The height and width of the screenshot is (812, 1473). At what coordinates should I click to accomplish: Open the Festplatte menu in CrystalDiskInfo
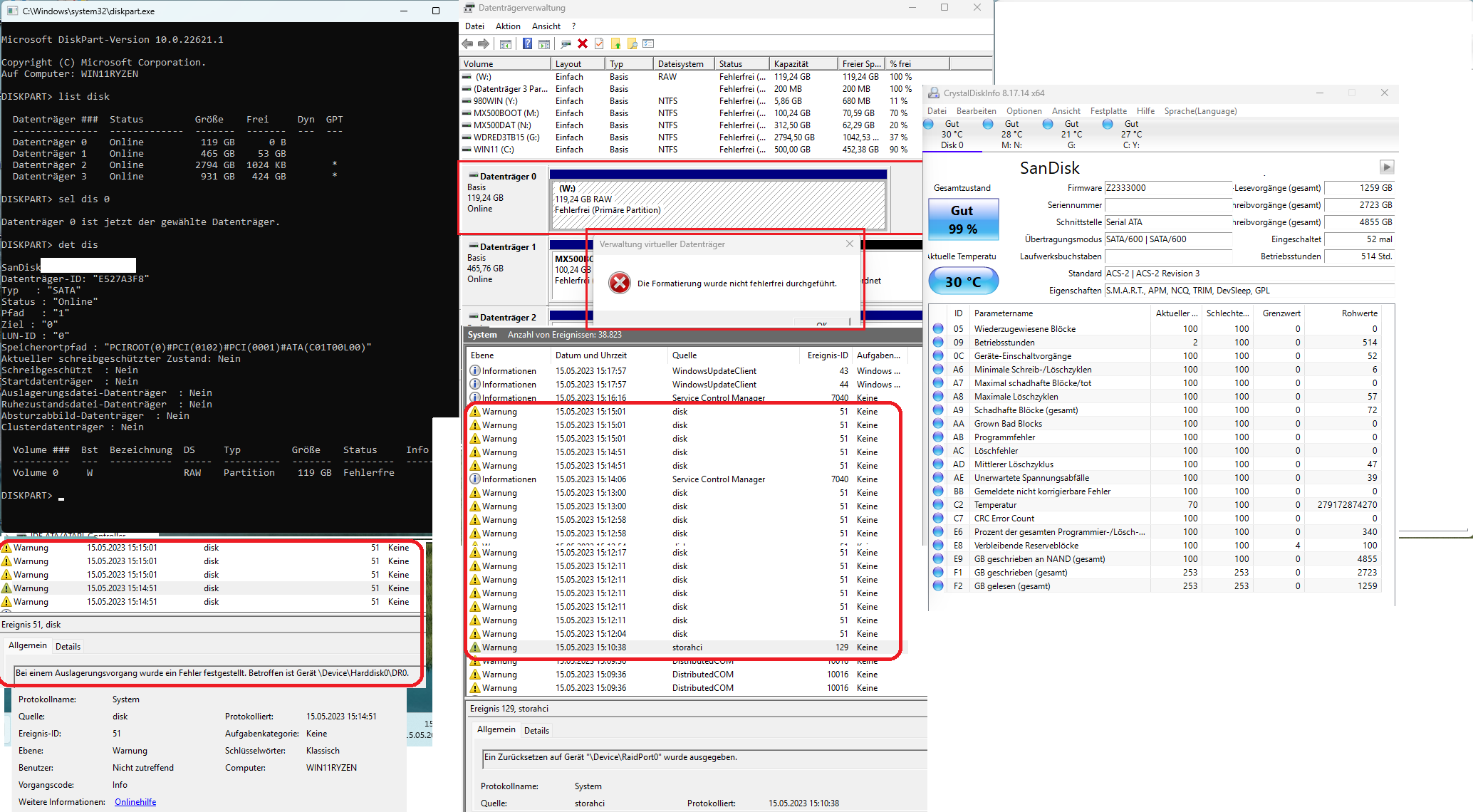[x=1108, y=111]
